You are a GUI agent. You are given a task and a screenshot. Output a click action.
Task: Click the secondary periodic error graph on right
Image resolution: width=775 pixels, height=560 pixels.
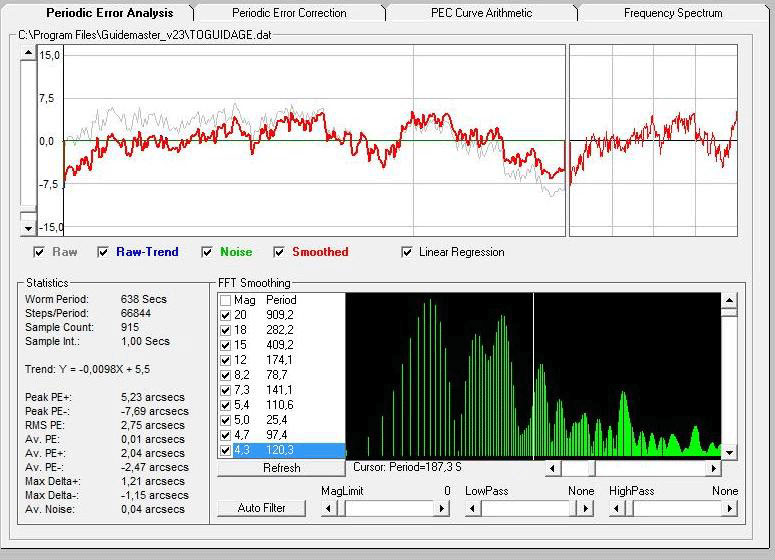[x=653, y=140]
